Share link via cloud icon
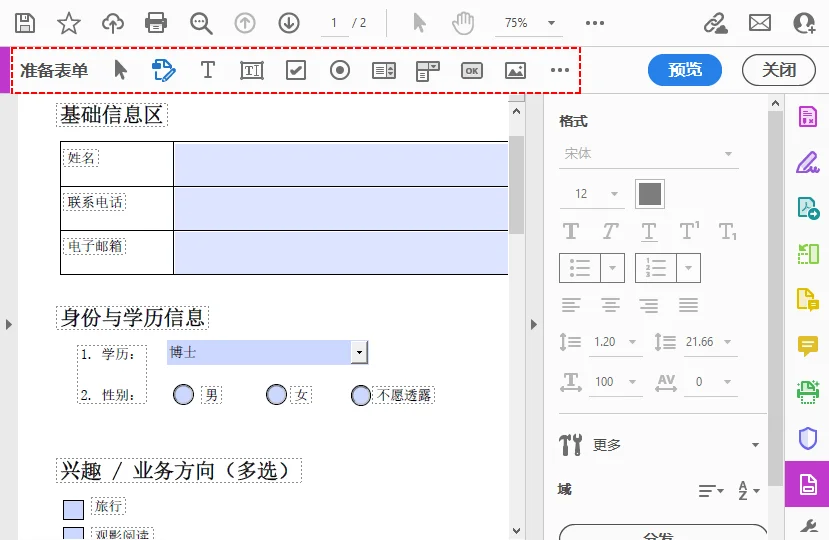829x540 pixels. click(x=715, y=23)
